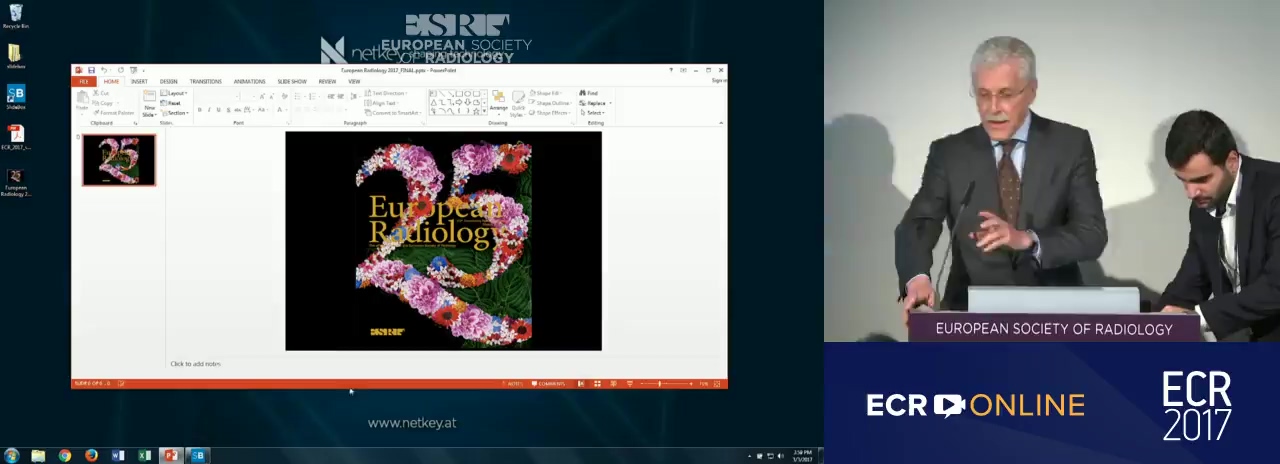Viewport: 1280px width, 464px height.
Task: Switch to Reading View icon in status bar
Action: (x=613, y=384)
